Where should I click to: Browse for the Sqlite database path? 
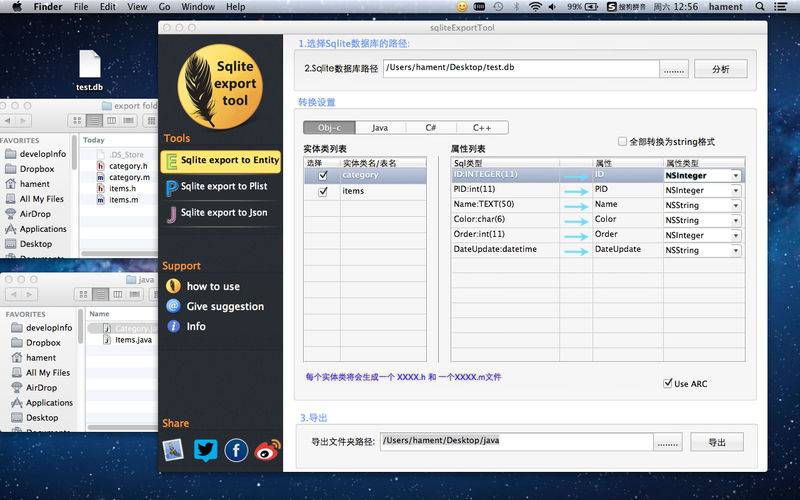coord(674,69)
